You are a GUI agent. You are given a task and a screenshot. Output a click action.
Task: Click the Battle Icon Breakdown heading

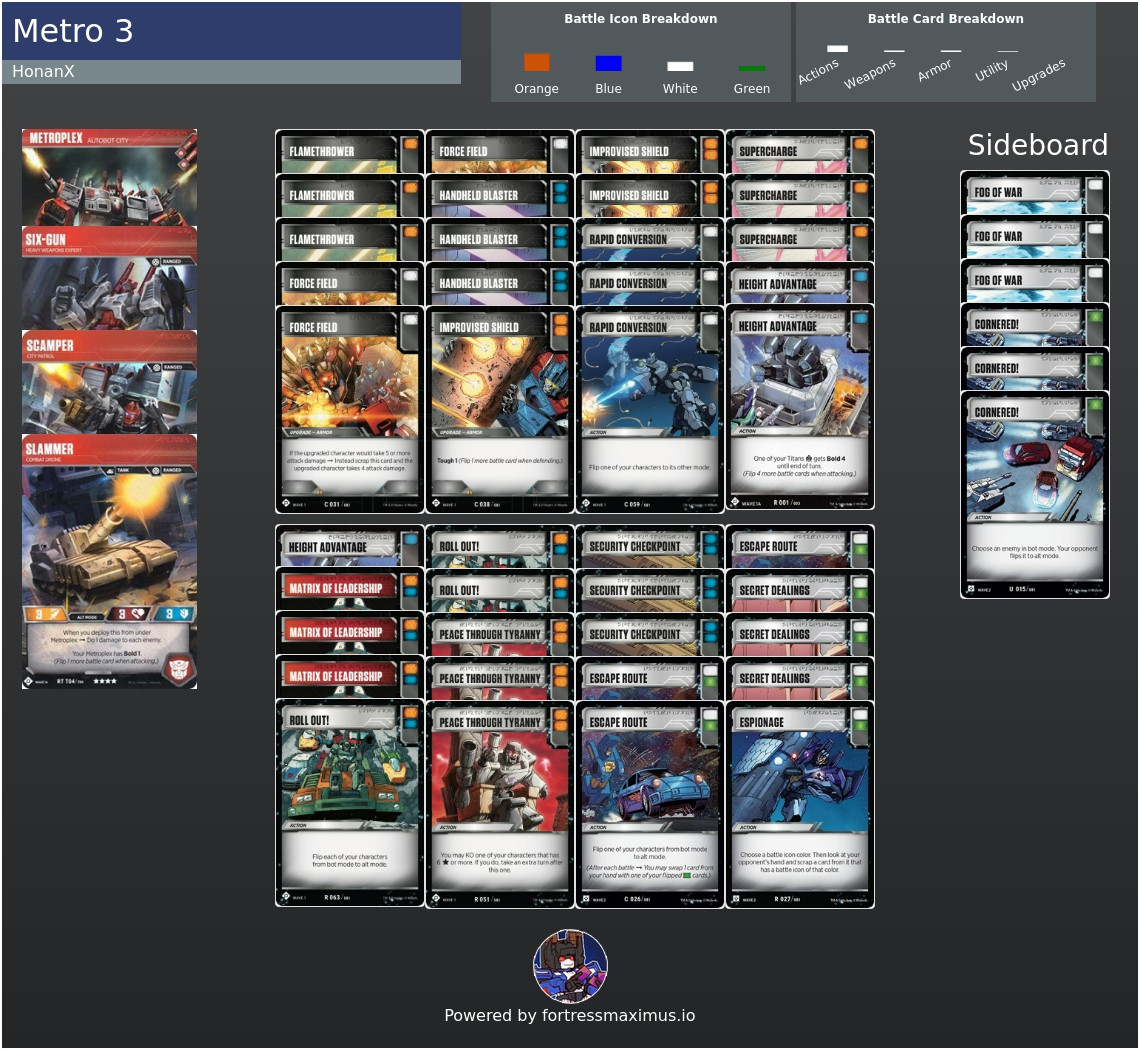(x=641, y=19)
